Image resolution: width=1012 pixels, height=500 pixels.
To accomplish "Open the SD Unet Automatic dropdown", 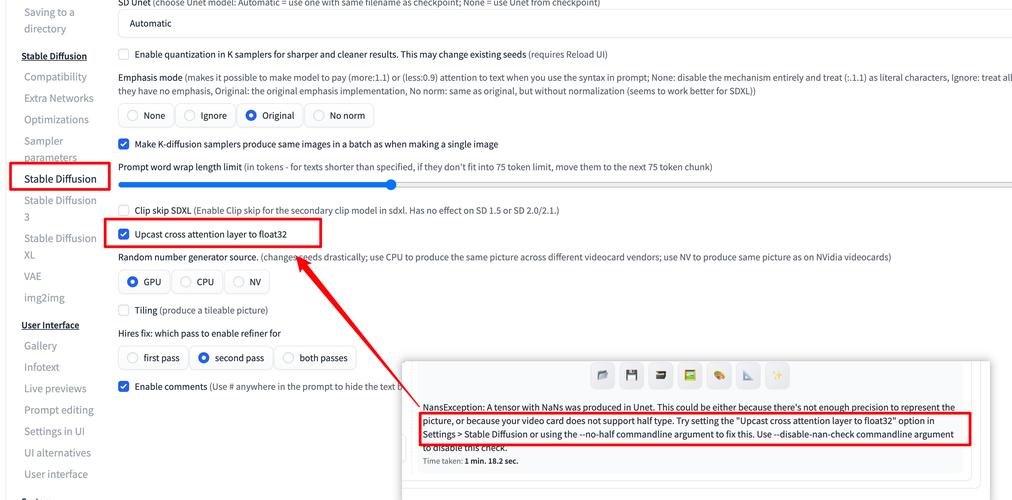I will click(x=565, y=24).
